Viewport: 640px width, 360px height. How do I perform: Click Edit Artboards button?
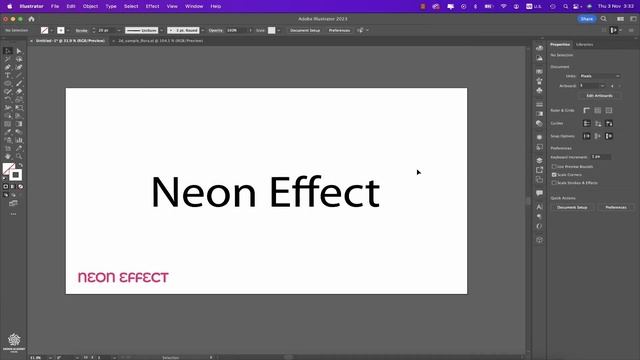point(599,96)
